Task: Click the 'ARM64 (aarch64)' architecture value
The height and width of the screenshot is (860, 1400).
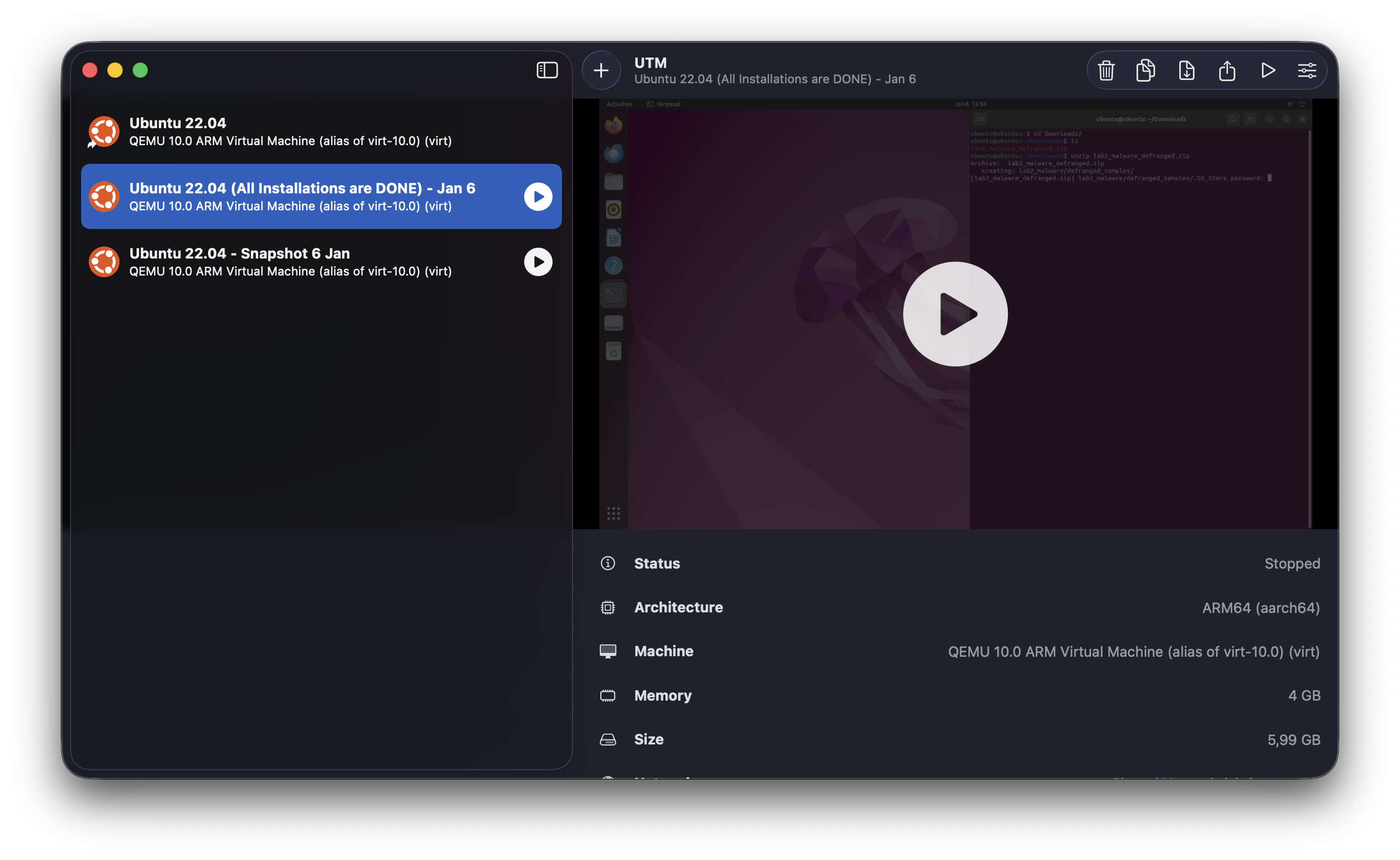Action: pyautogui.click(x=1260, y=607)
